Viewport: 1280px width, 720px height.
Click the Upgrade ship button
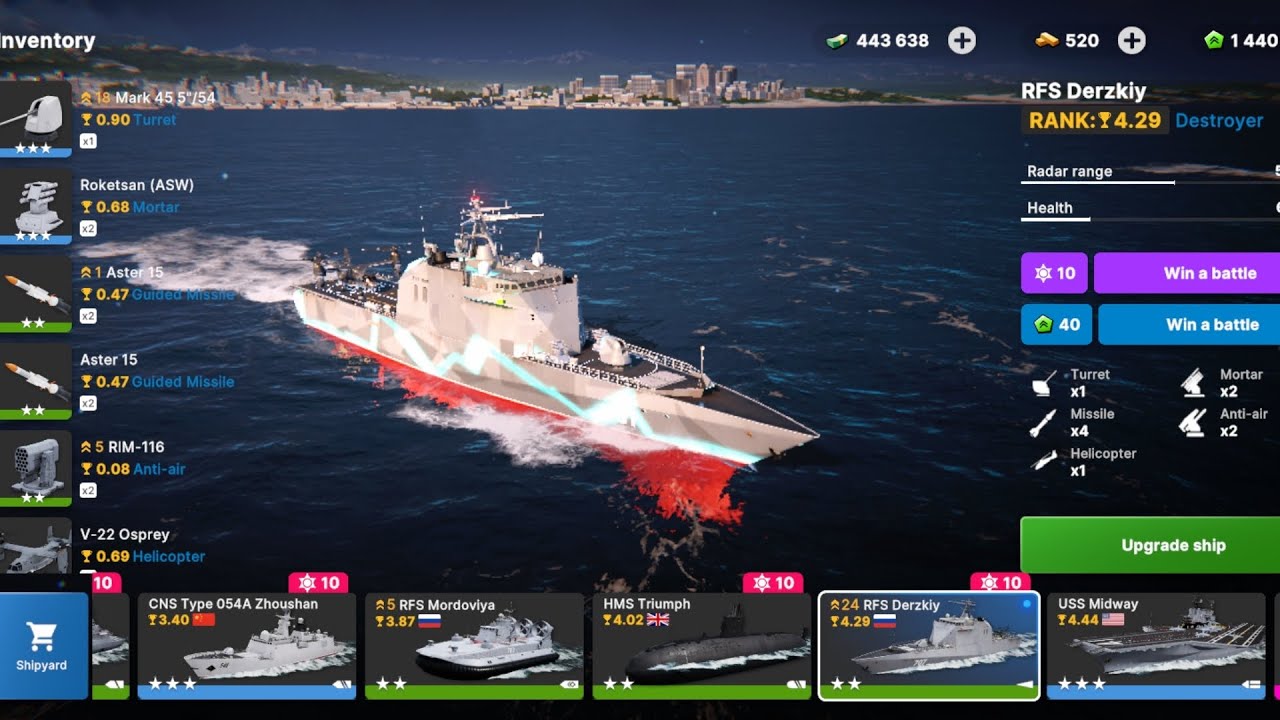pyautogui.click(x=1150, y=545)
